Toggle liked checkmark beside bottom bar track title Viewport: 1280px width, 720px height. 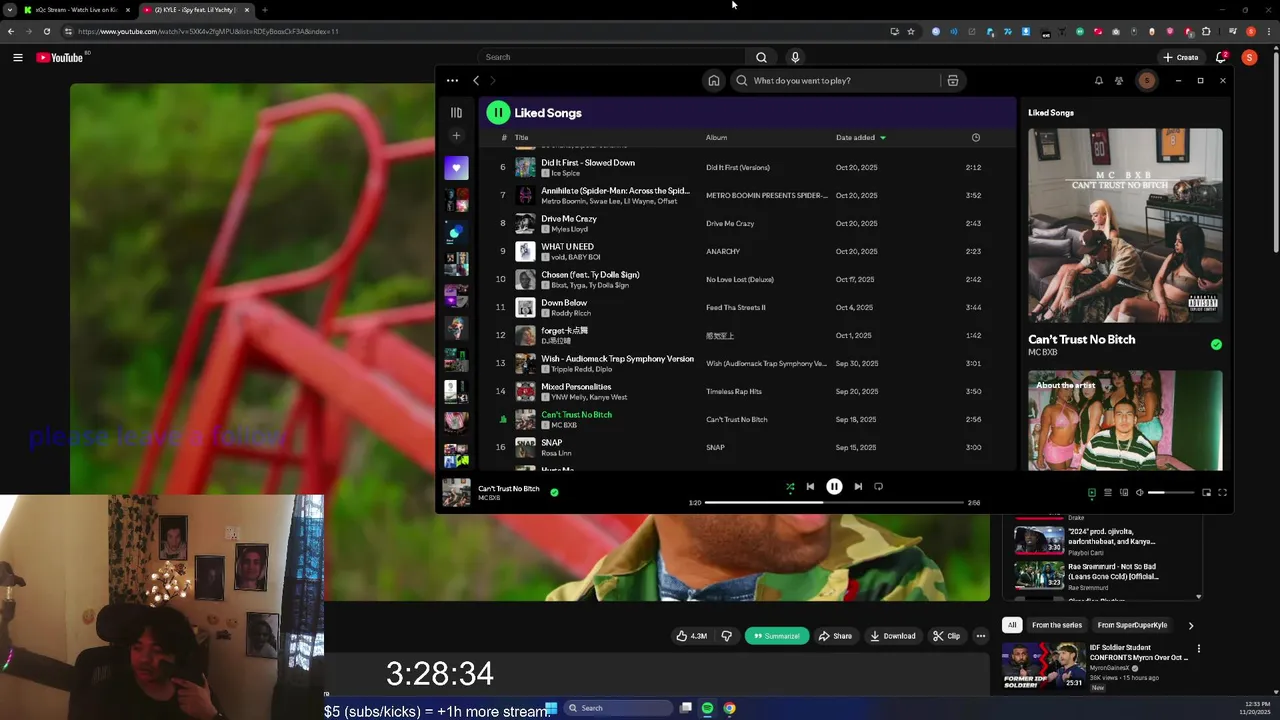[x=554, y=492]
